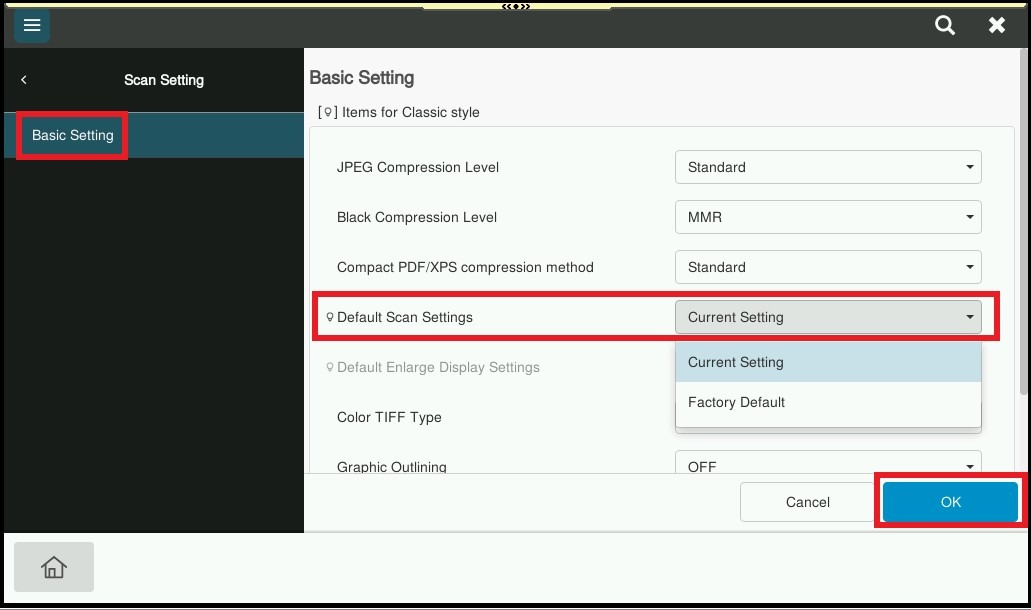1031x610 pixels.
Task: Go back using the Scan Setting chevron
Action: coord(24,80)
